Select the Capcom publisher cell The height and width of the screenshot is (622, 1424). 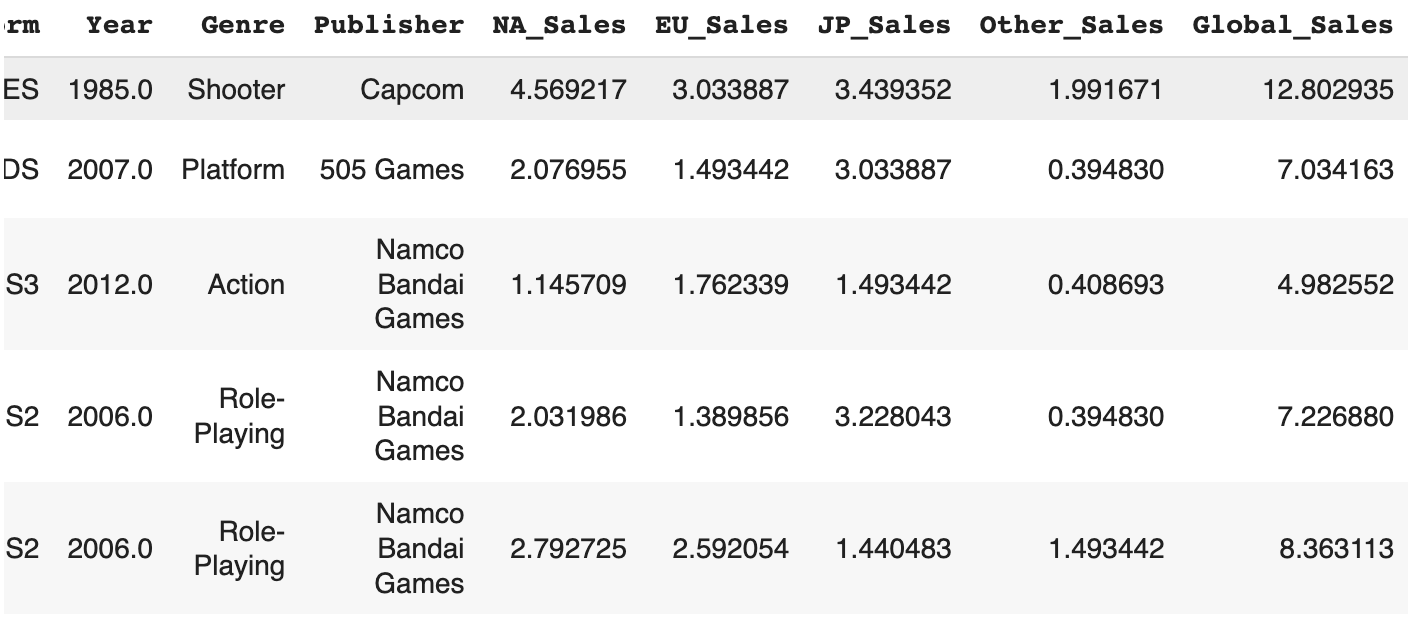pyautogui.click(x=412, y=90)
